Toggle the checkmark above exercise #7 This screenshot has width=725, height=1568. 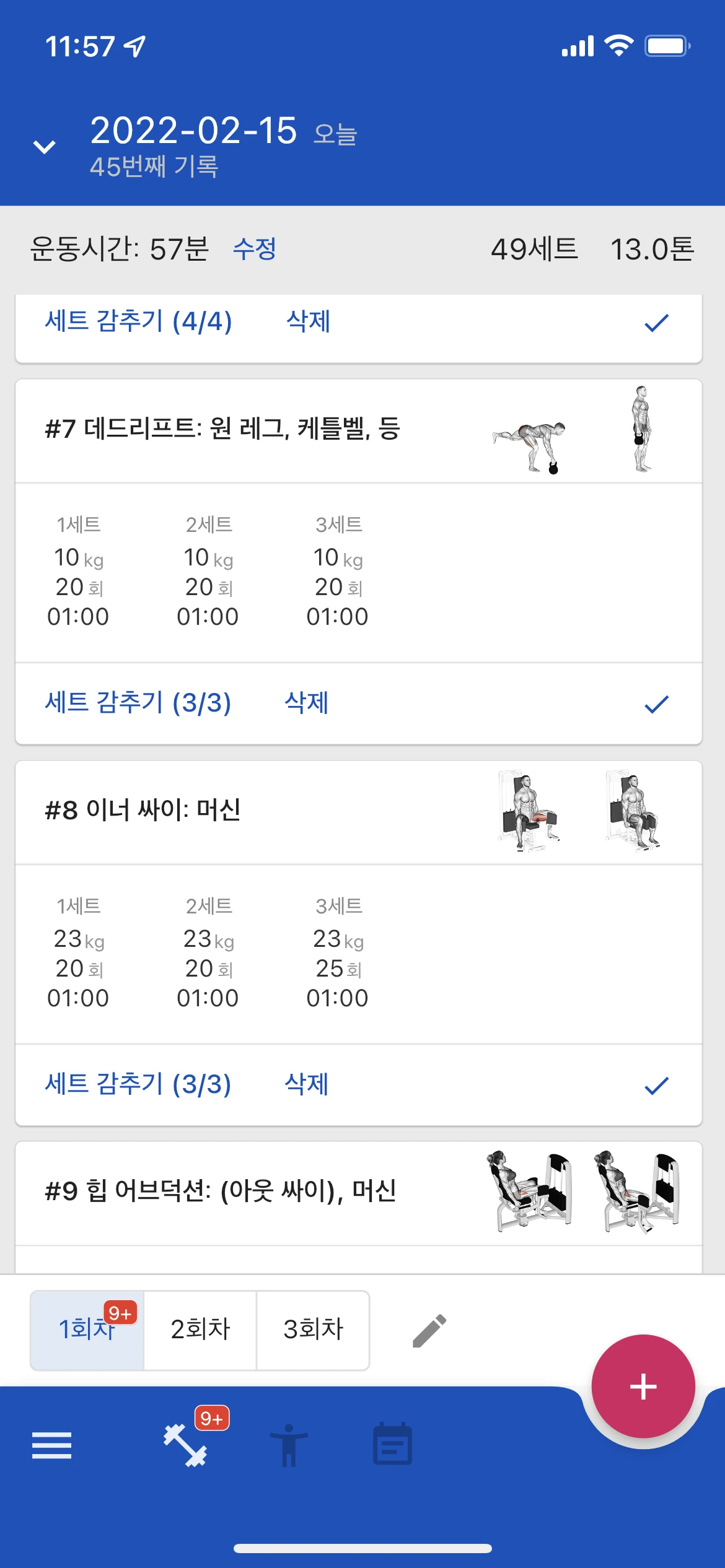656,323
